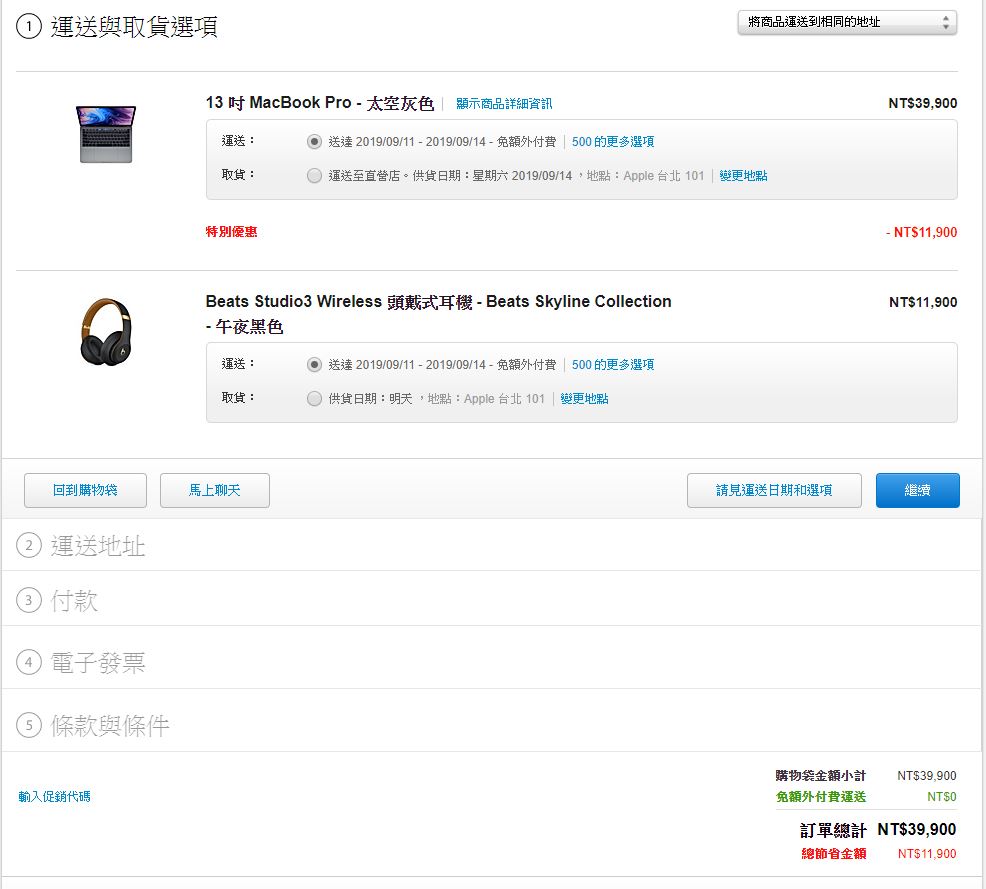Click the blue 繼續 button

pyautogui.click(x=917, y=490)
